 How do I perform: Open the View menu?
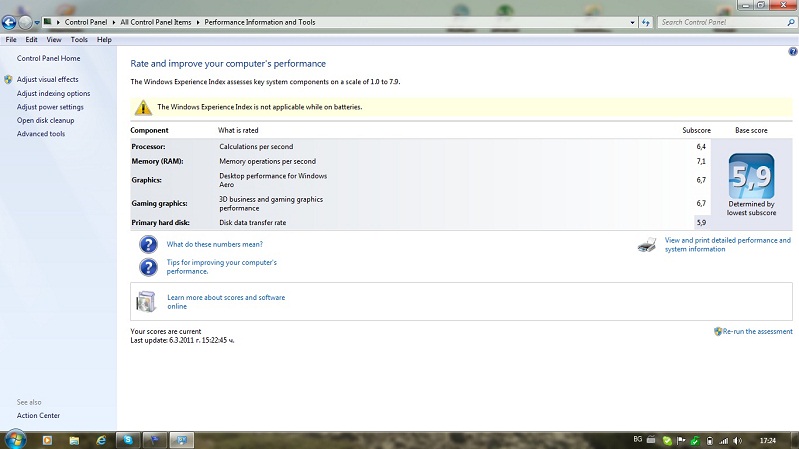[x=54, y=40]
